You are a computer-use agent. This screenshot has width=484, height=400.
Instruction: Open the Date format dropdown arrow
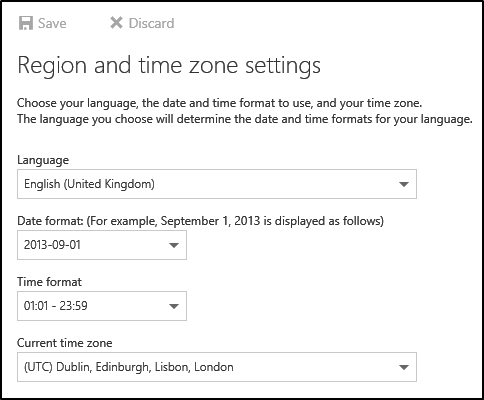point(174,245)
